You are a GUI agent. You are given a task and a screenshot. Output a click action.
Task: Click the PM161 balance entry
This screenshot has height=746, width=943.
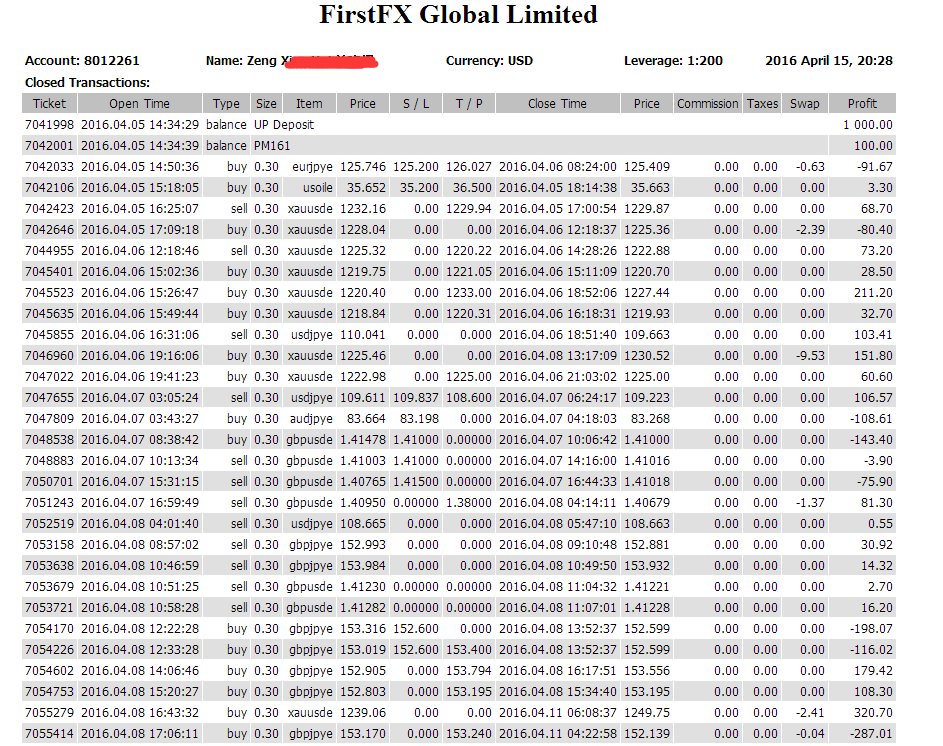[x=272, y=146]
